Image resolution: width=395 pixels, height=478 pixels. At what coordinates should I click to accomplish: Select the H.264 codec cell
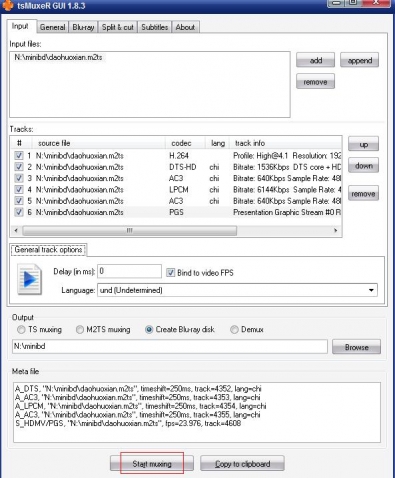(179, 156)
